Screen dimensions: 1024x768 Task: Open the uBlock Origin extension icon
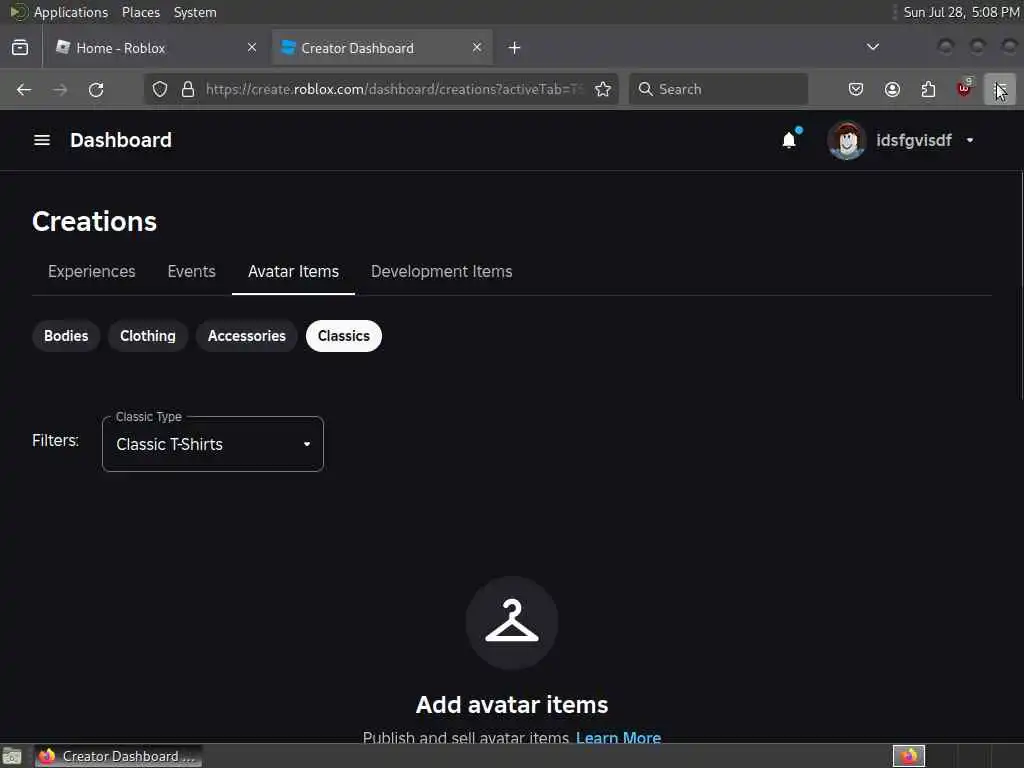tap(964, 88)
